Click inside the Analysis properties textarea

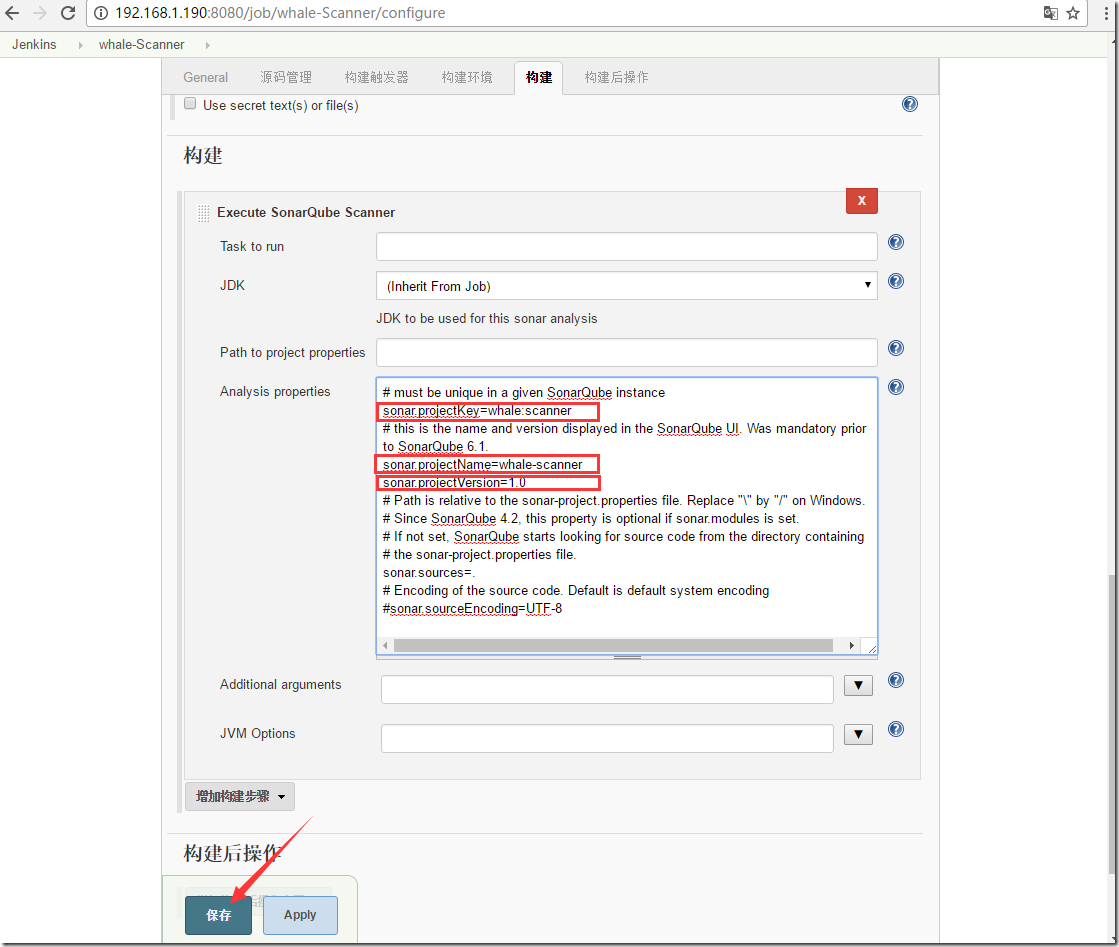[626, 515]
